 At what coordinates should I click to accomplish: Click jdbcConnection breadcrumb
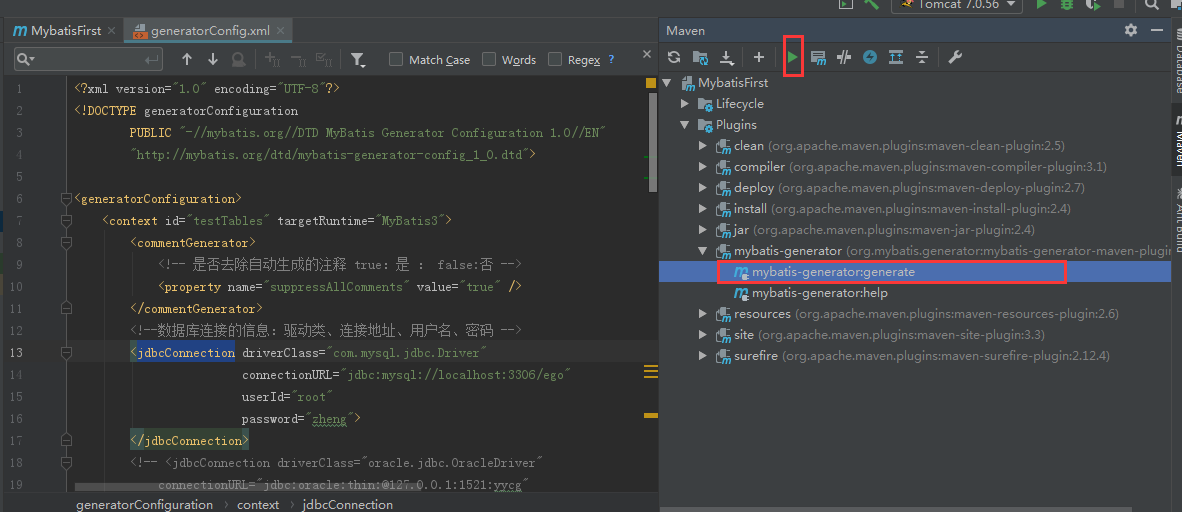[348, 504]
